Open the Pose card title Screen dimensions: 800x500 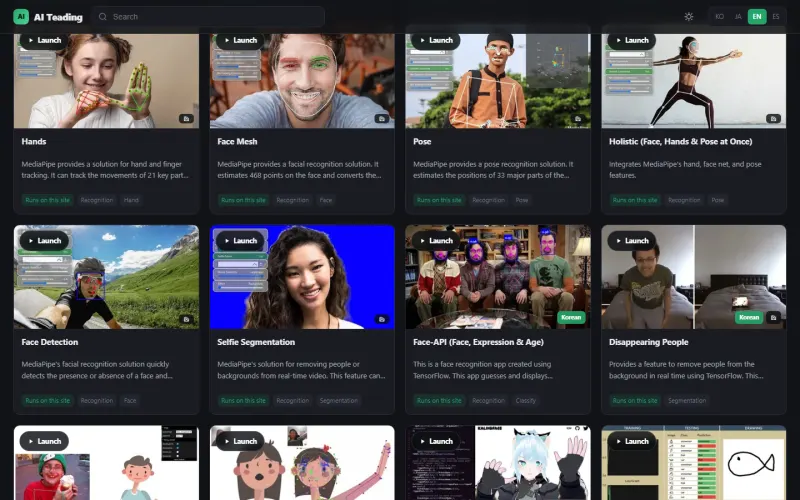(422, 141)
